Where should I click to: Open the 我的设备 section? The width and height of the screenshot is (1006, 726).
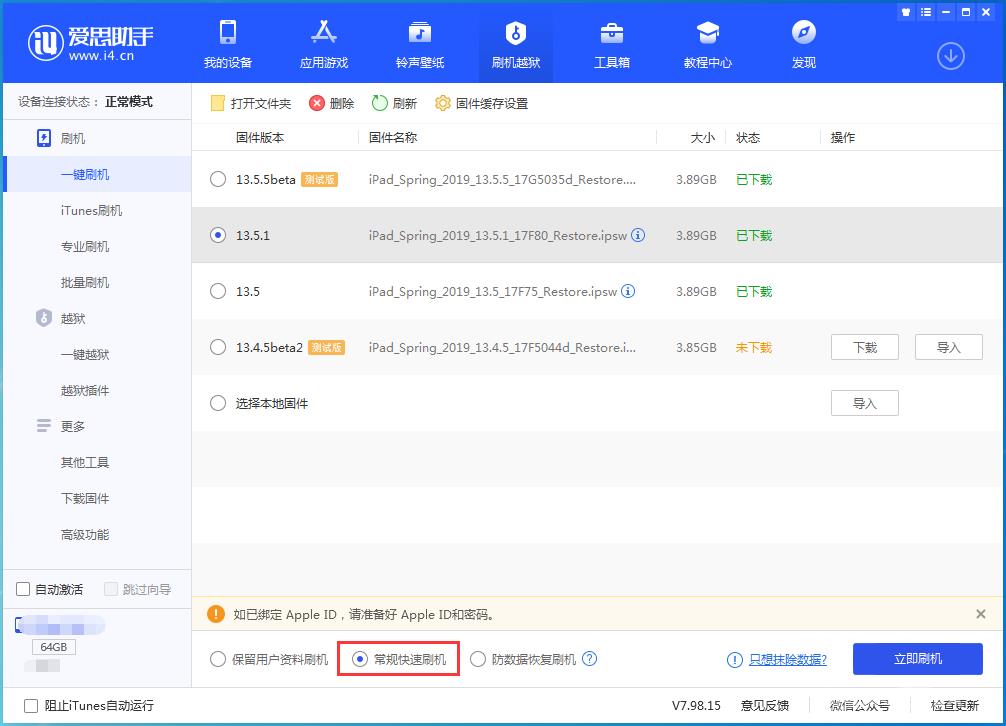coord(228,43)
